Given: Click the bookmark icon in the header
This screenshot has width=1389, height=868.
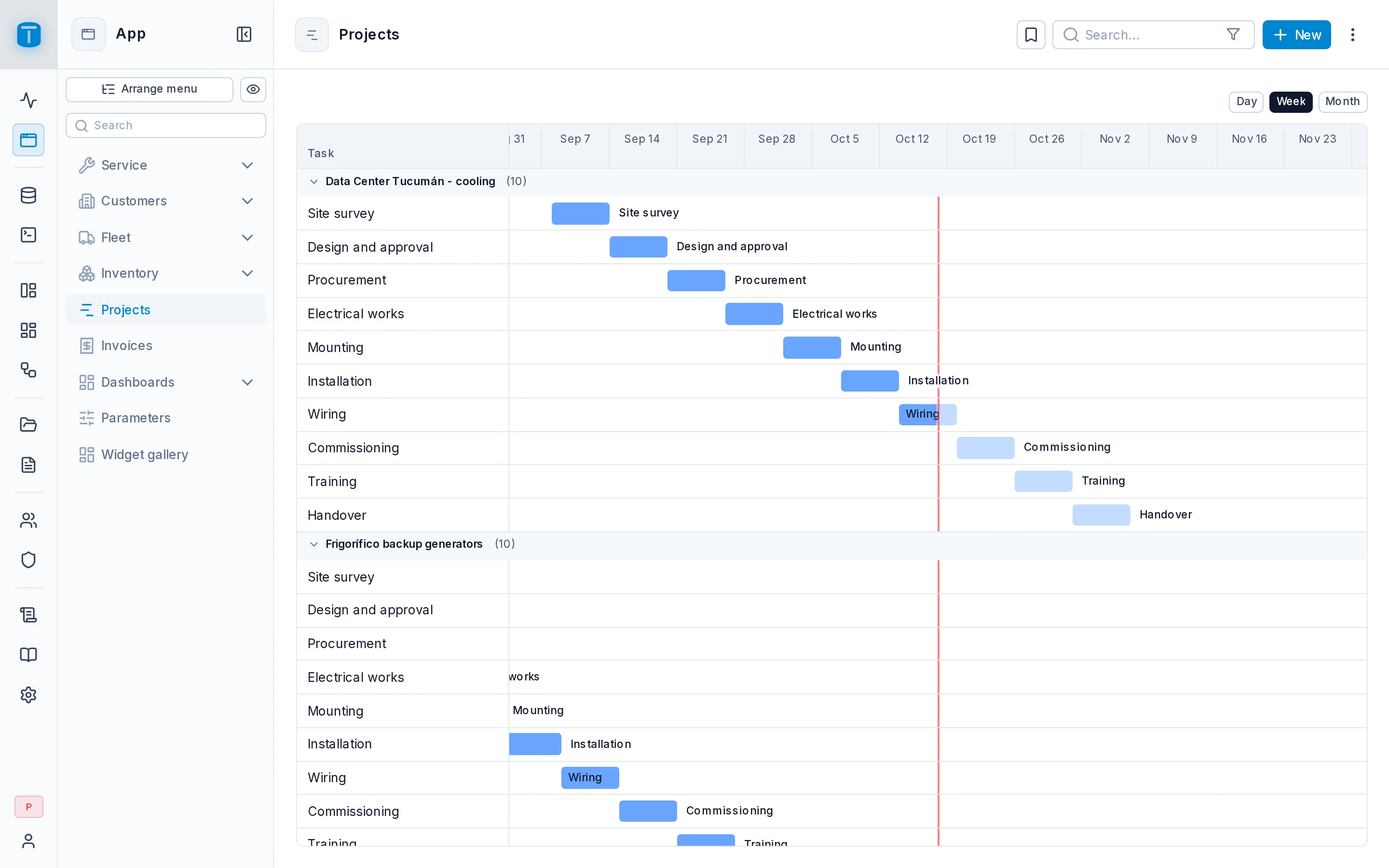Looking at the screenshot, I should [1031, 34].
